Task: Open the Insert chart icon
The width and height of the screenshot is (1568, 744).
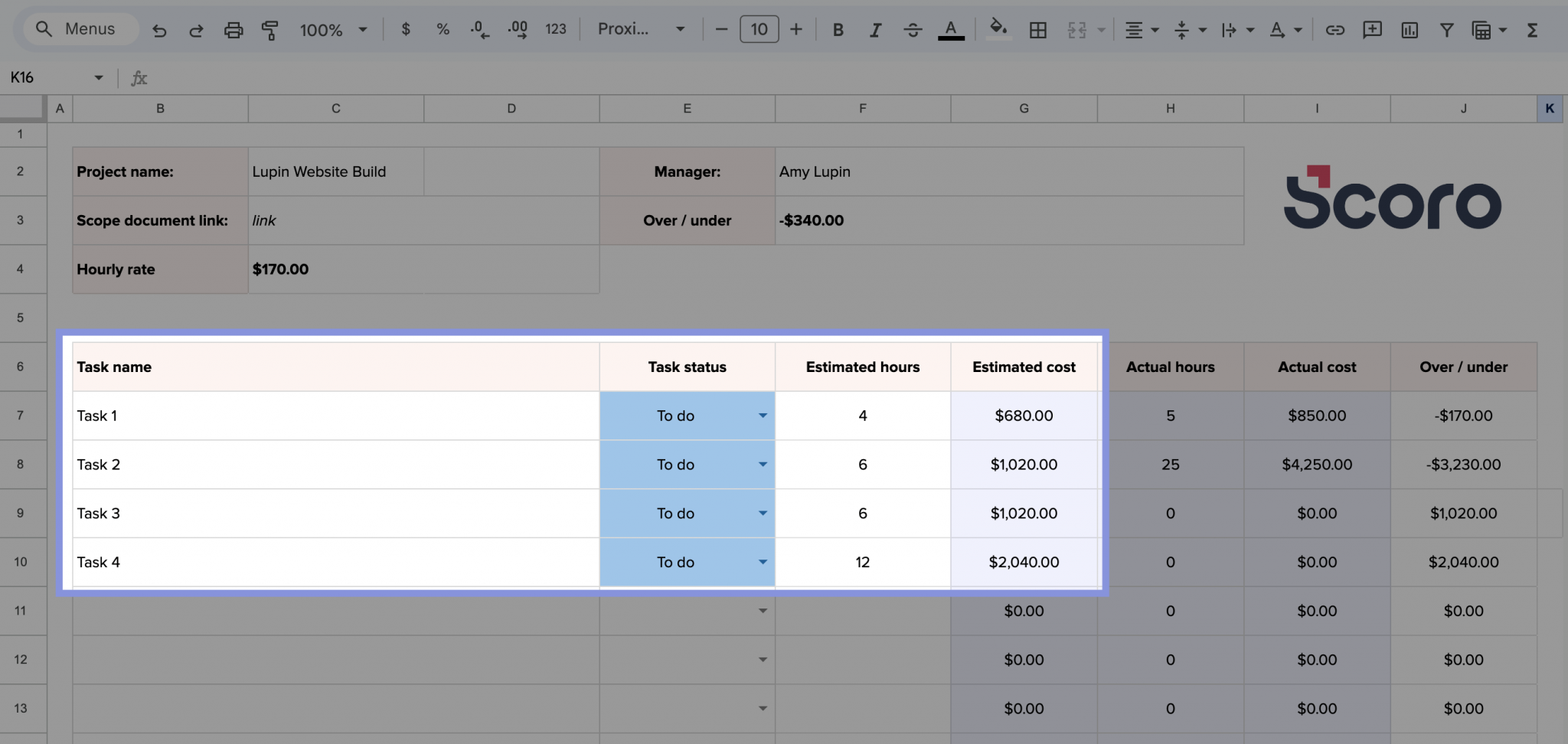Action: click(x=1410, y=30)
